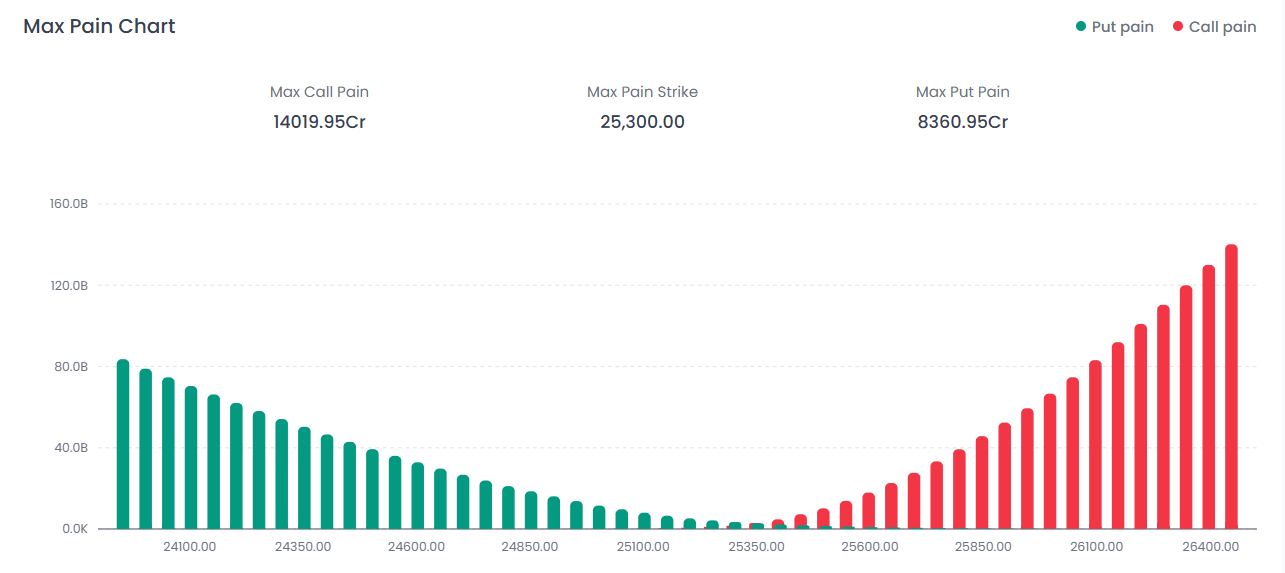Image resolution: width=1285 pixels, height=573 pixels.
Task: Click the Max Pain Strike label
Action: pyautogui.click(x=642, y=92)
